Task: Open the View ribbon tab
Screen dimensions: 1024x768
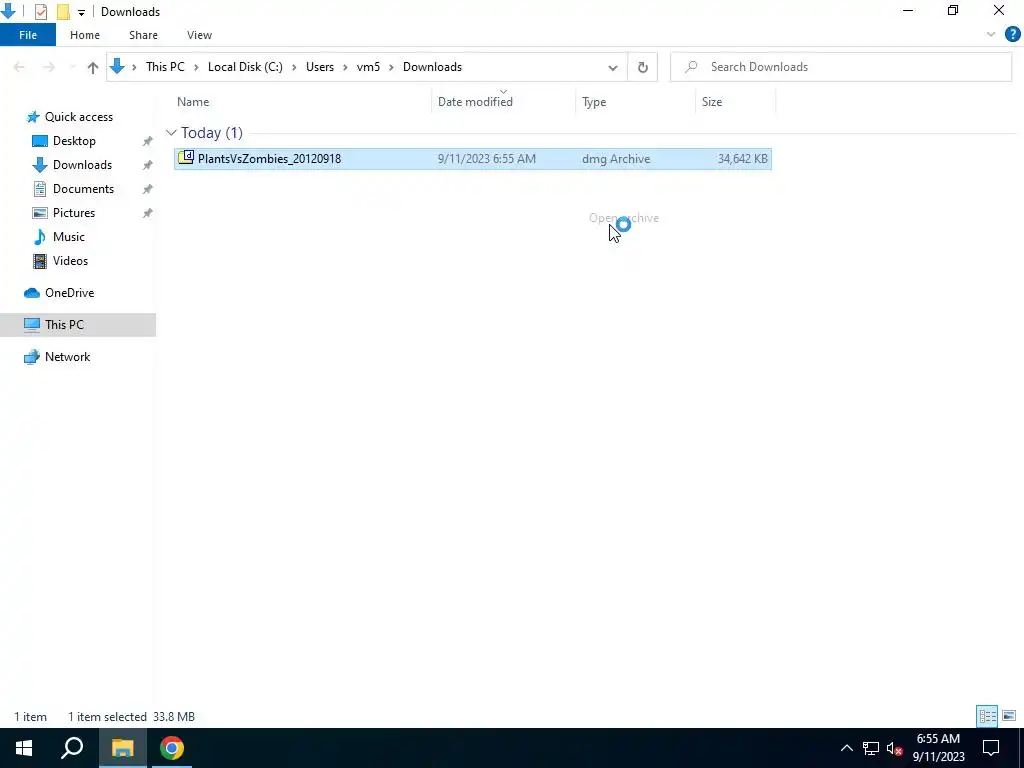Action: click(x=199, y=35)
